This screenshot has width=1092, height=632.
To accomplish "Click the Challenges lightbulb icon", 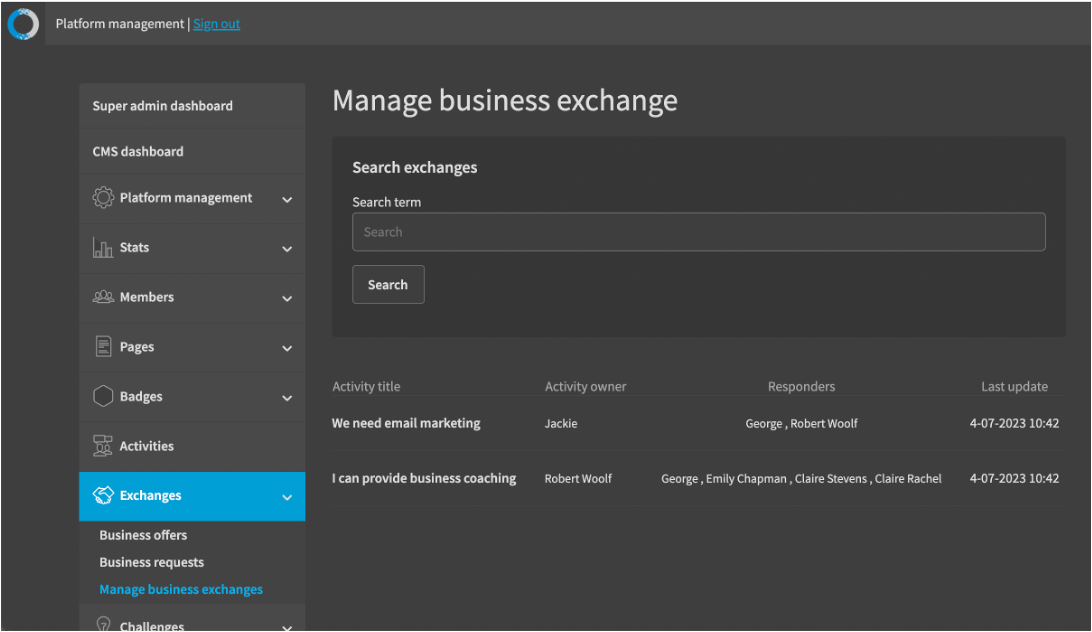I will click(x=103, y=624).
